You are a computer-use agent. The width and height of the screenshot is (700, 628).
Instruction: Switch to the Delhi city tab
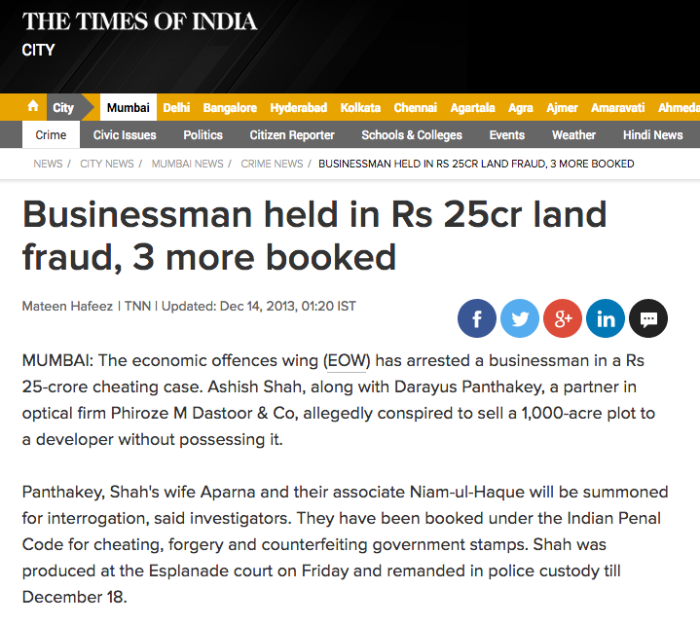pyautogui.click(x=176, y=108)
